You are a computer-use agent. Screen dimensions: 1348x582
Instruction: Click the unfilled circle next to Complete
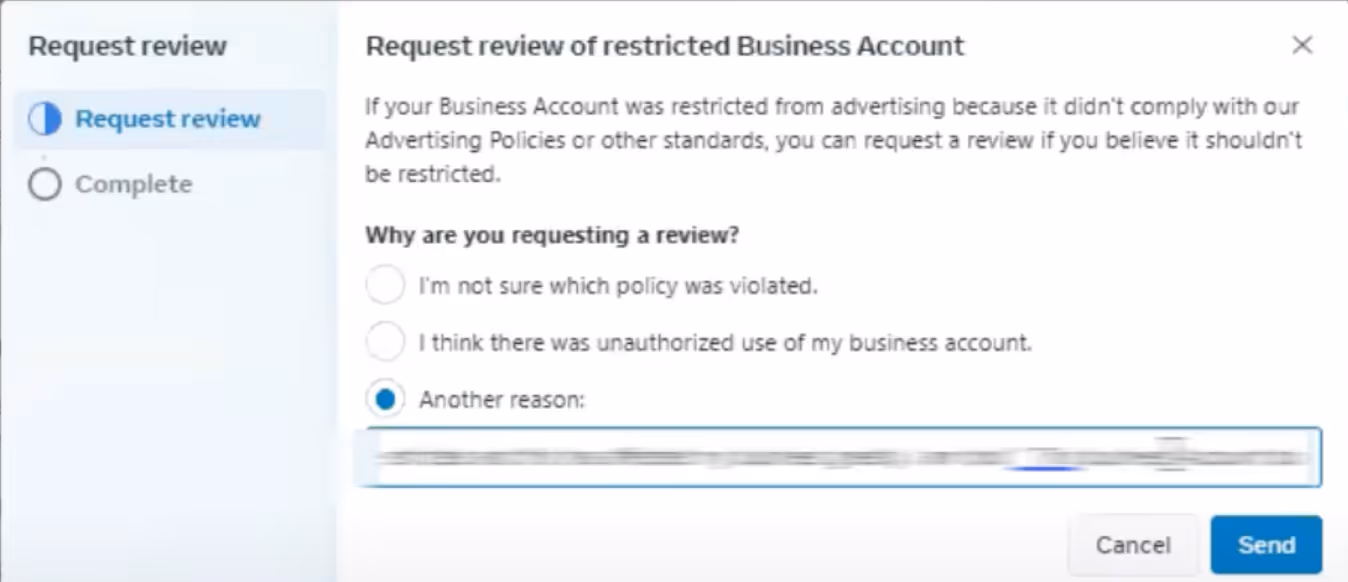point(44,183)
